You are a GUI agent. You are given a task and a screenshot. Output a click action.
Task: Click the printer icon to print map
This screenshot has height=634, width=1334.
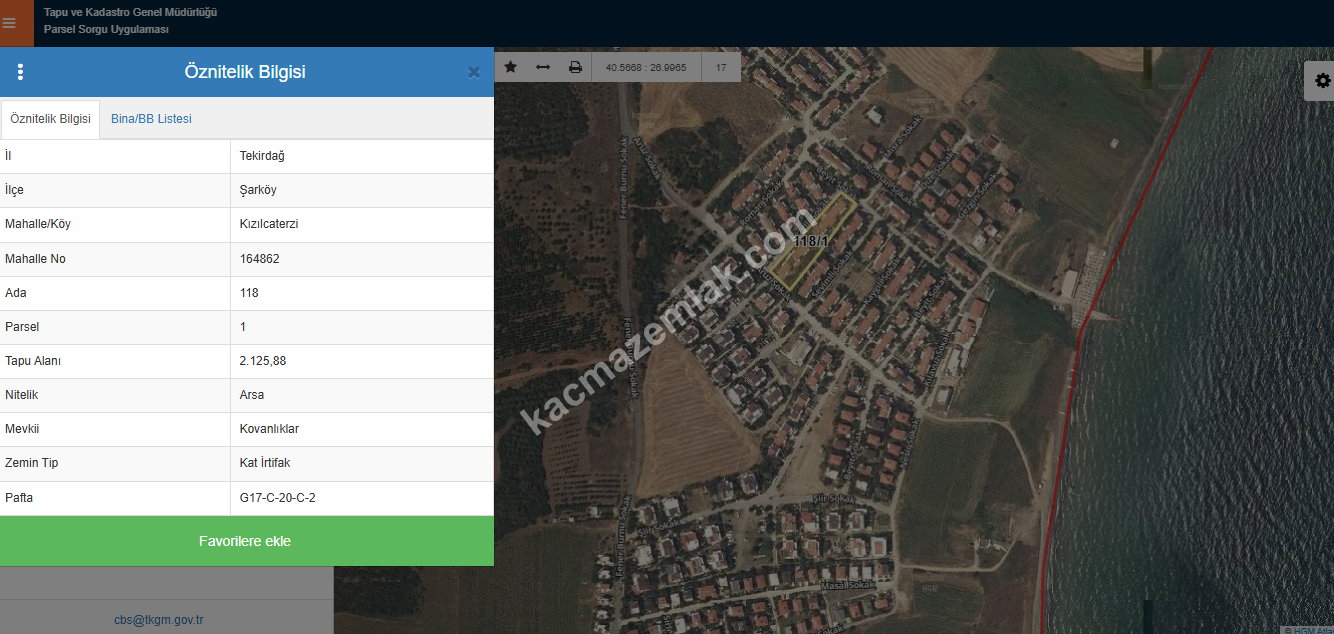[x=575, y=67]
